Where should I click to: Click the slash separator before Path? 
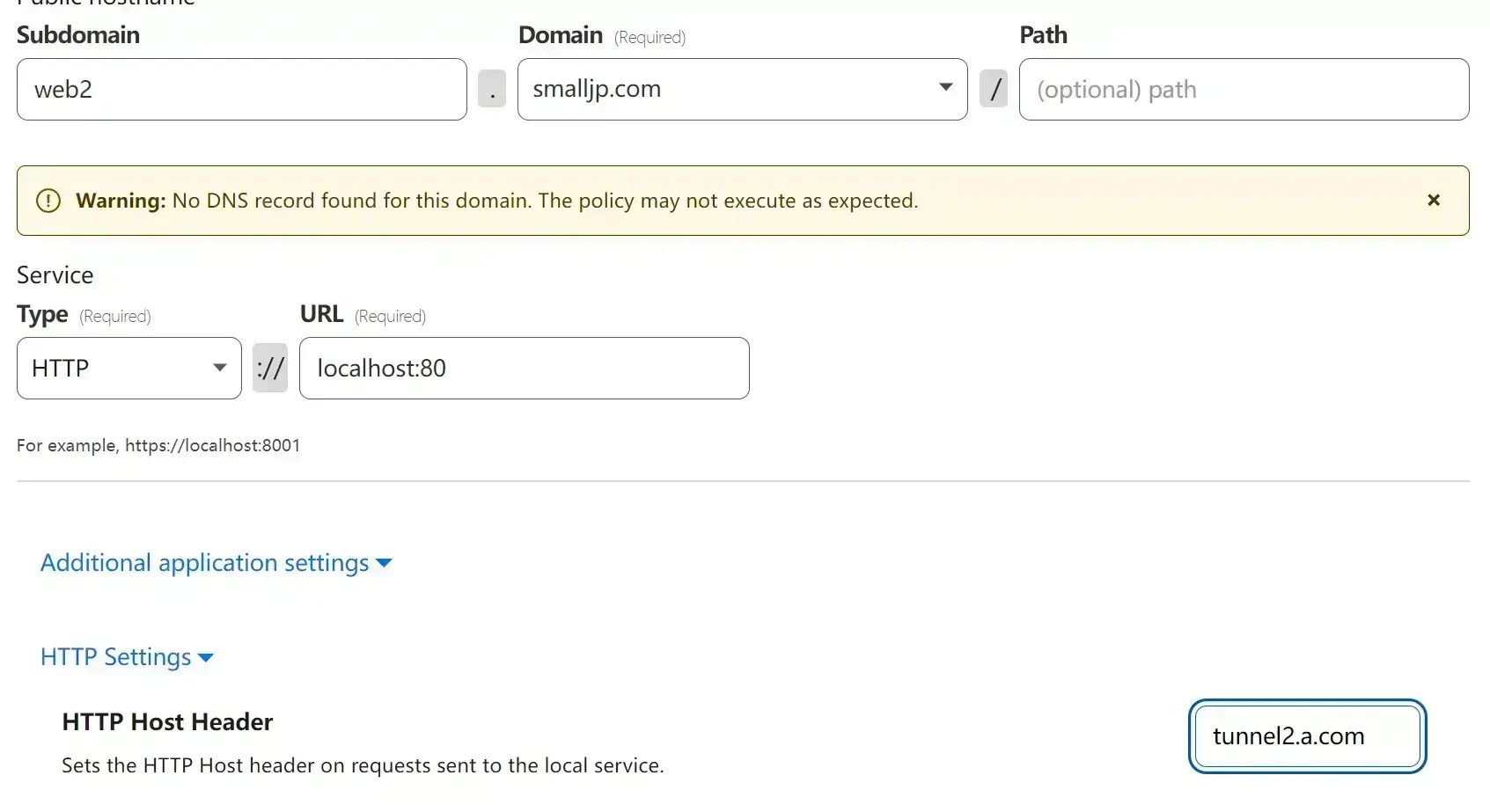click(994, 89)
